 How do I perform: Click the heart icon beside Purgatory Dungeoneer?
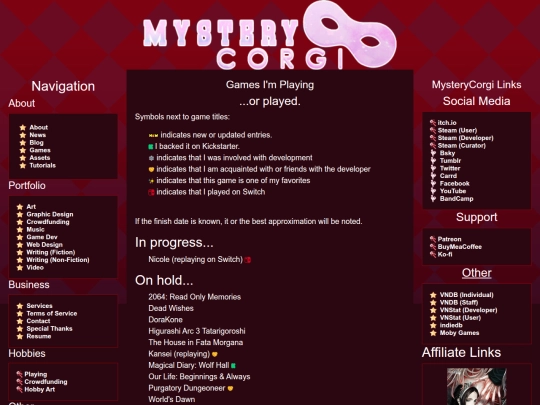pyautogui.click(x=230, y=388)
